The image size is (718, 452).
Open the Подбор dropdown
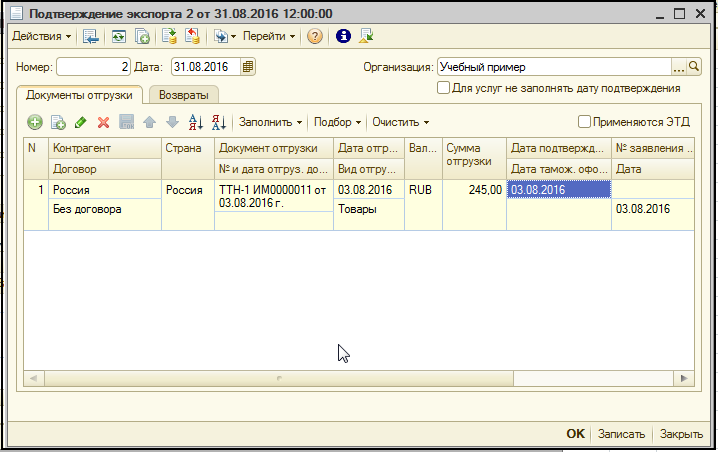[338, 122]
